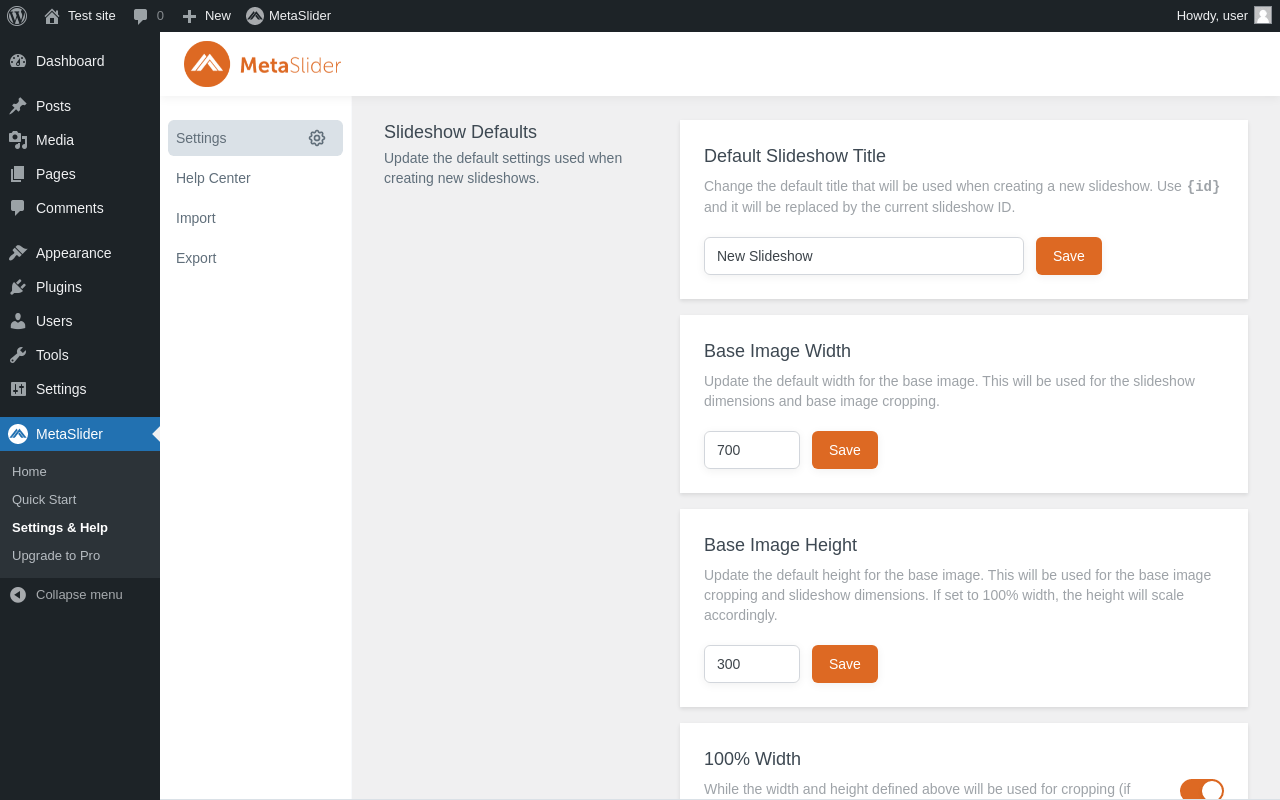The image size is (1280, 800).
Task: Toggle the 100% Width switch
Action: [1201, 790]
